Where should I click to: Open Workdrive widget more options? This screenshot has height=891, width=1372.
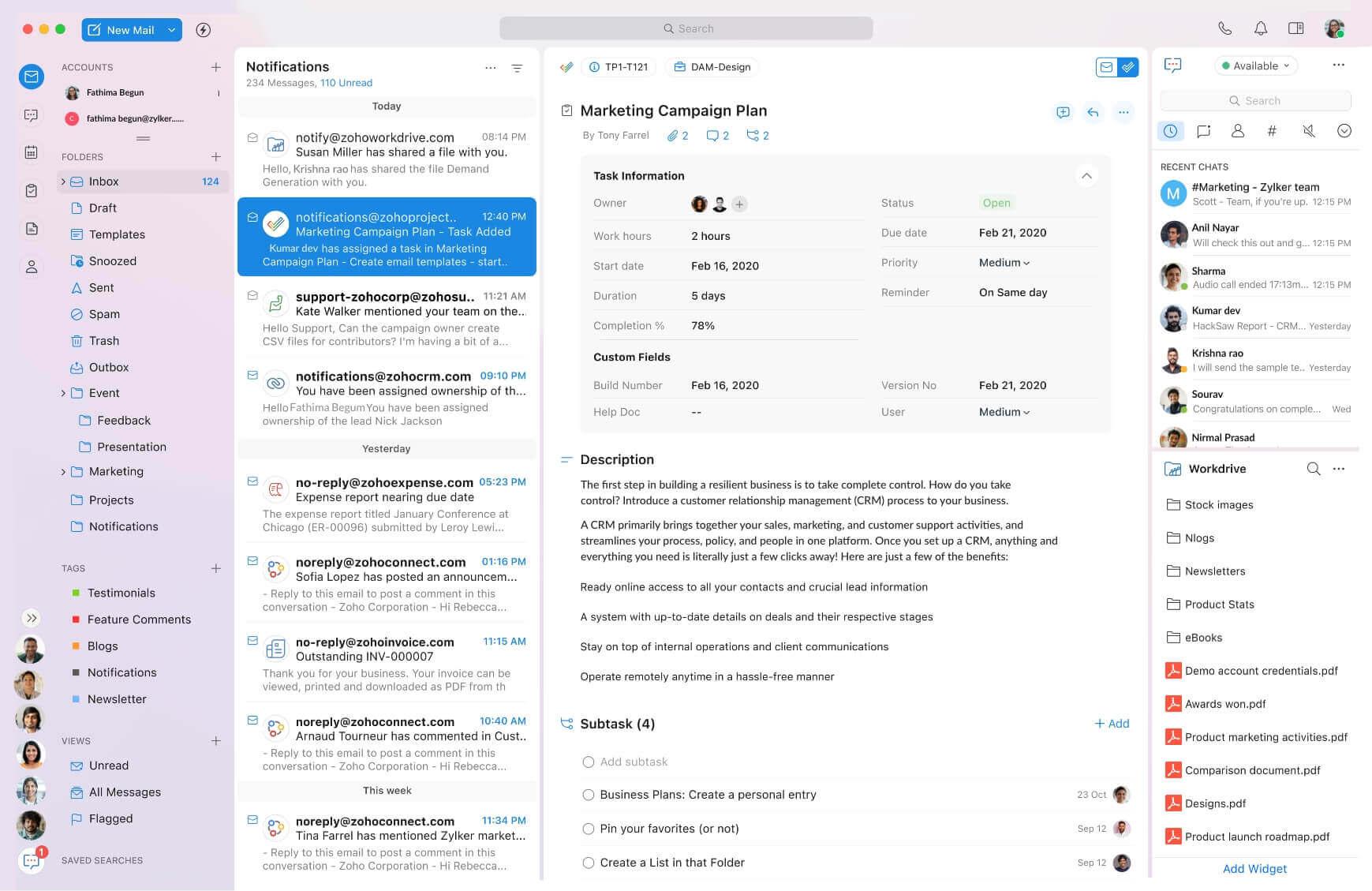(x=1339, y=469)
